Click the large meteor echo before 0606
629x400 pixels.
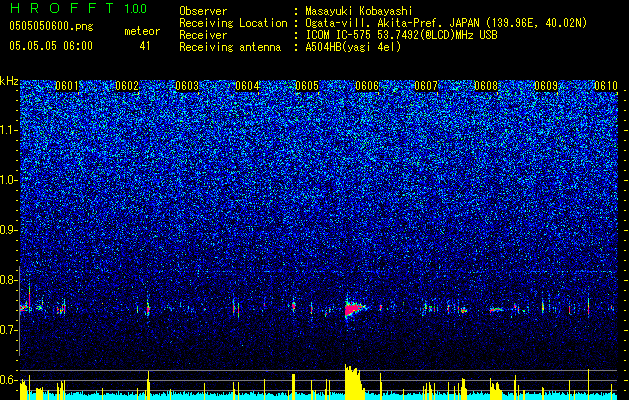coord(354,309)
